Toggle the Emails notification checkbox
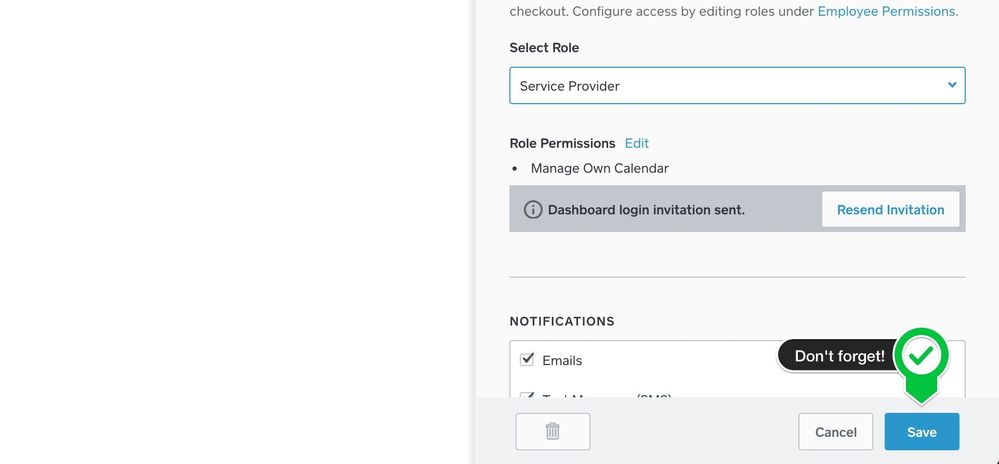This screenshot has height=464, width=999. pos(527,360)
